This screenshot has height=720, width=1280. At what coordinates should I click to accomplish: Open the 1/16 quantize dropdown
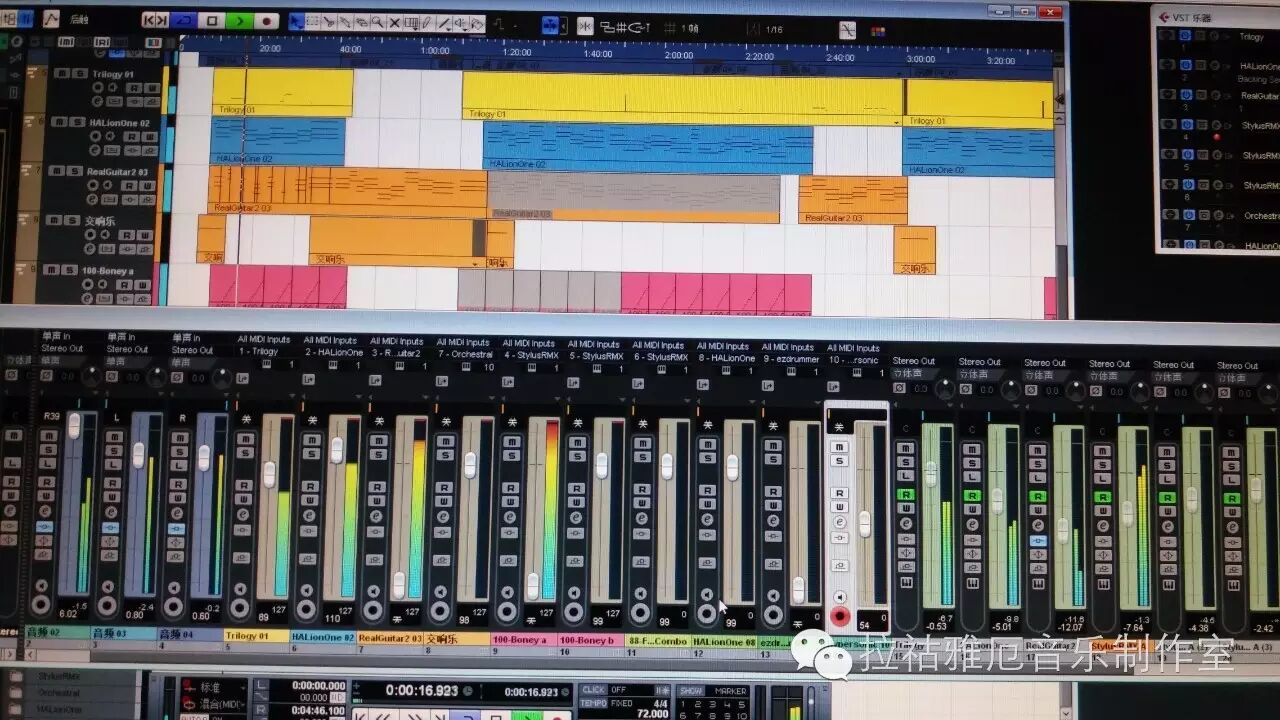774,29
